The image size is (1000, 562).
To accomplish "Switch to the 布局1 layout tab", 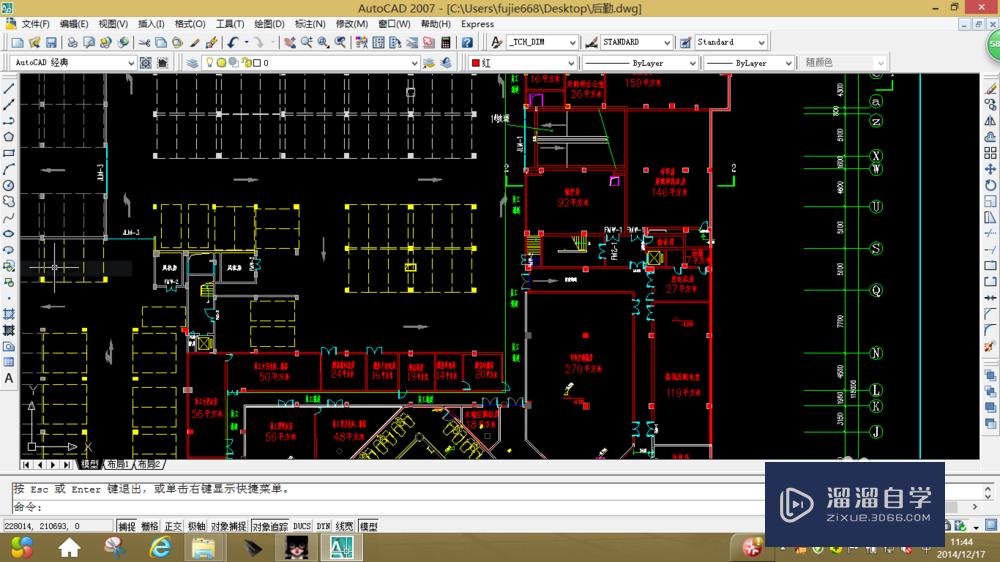I will [120, 465].
